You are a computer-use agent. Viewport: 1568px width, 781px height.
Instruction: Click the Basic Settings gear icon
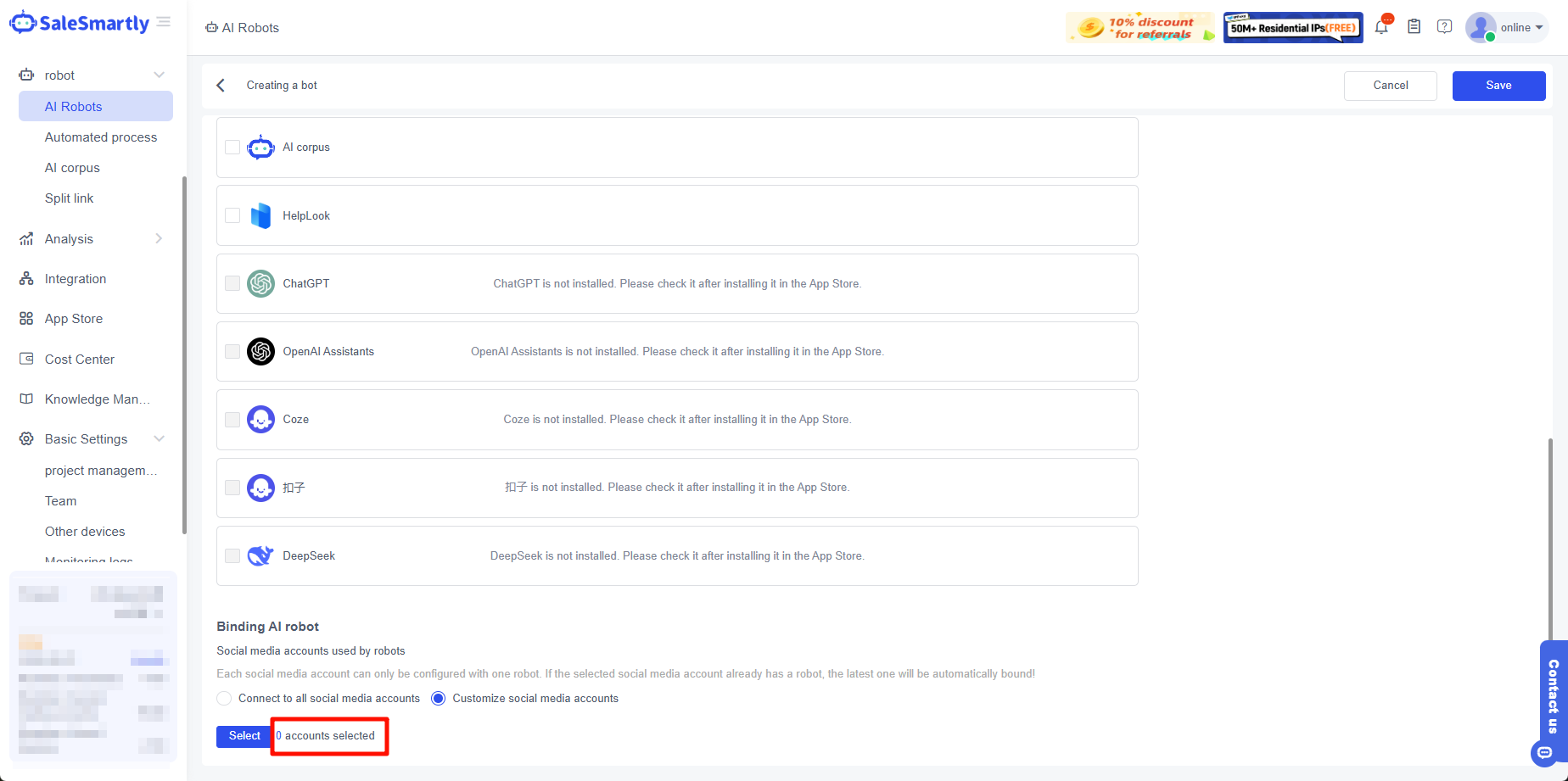point(26,439)
